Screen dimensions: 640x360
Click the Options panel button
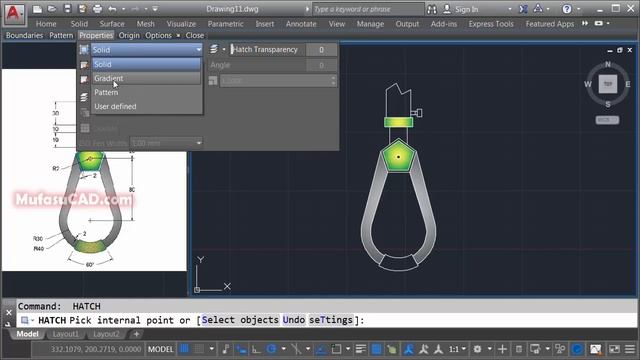click(x=158, y=36)
